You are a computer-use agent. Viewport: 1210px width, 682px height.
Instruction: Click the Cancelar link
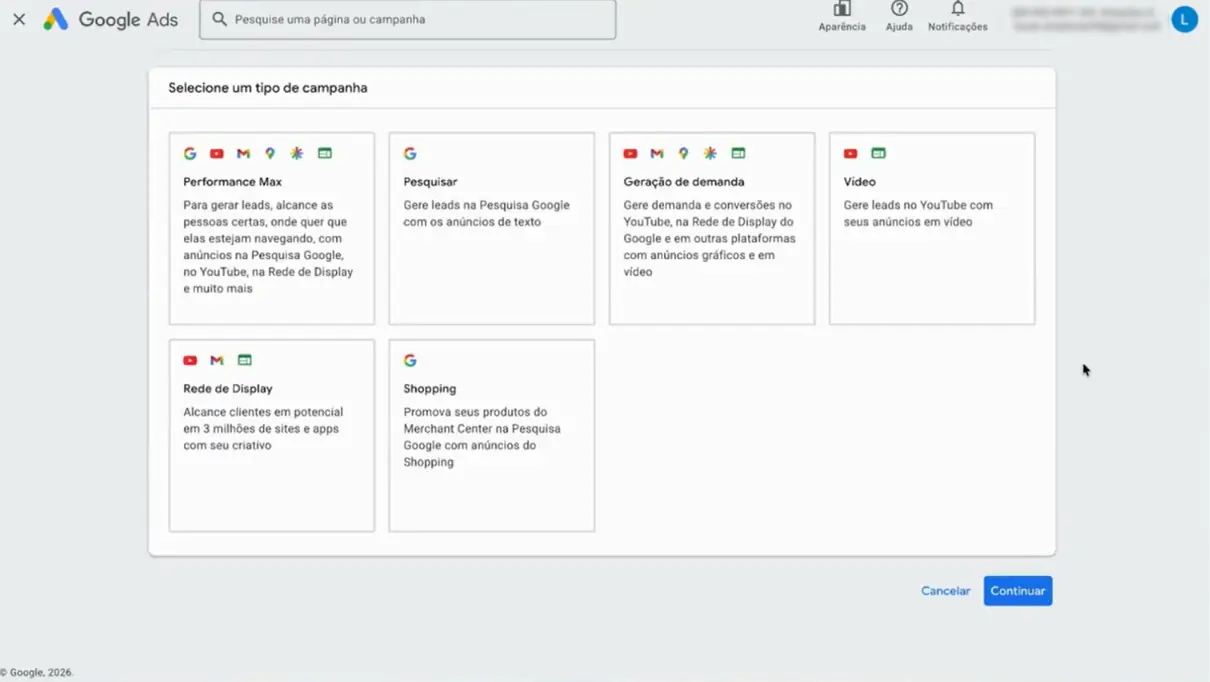tap(945, 591)
